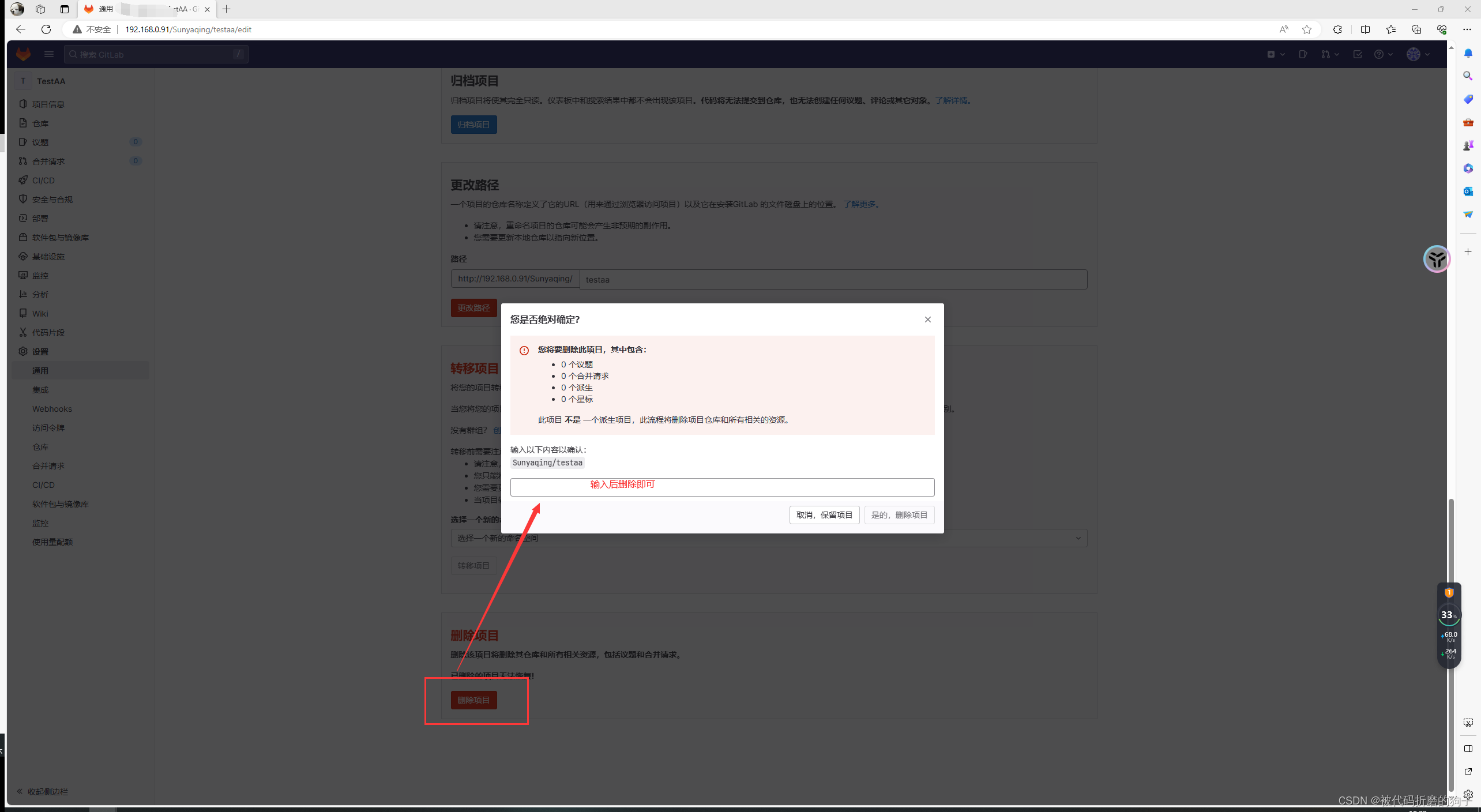Click the page vertical scrollbar thumb
The image size is (1481, 812).
pyautogui.click(x=1451, y=644)
